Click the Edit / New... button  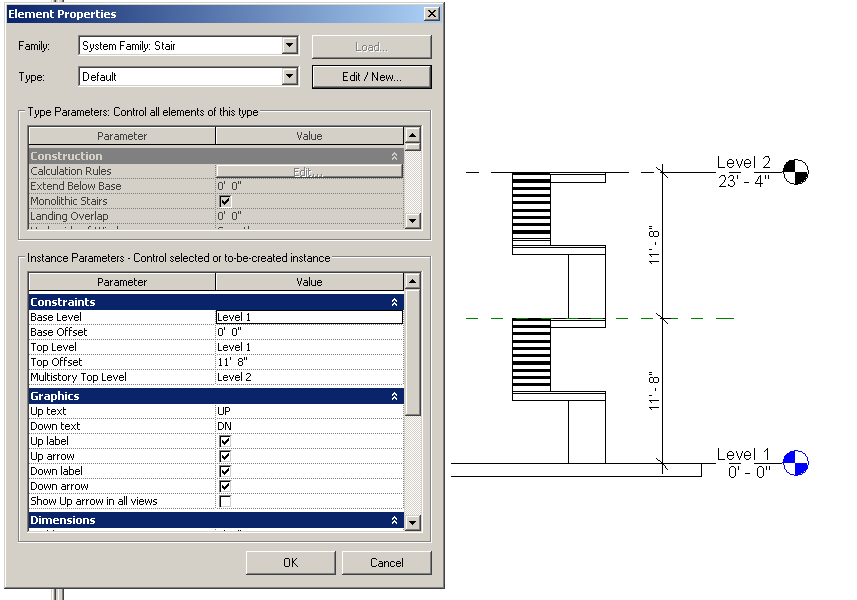pyautogui.click(x=371, y=77)
